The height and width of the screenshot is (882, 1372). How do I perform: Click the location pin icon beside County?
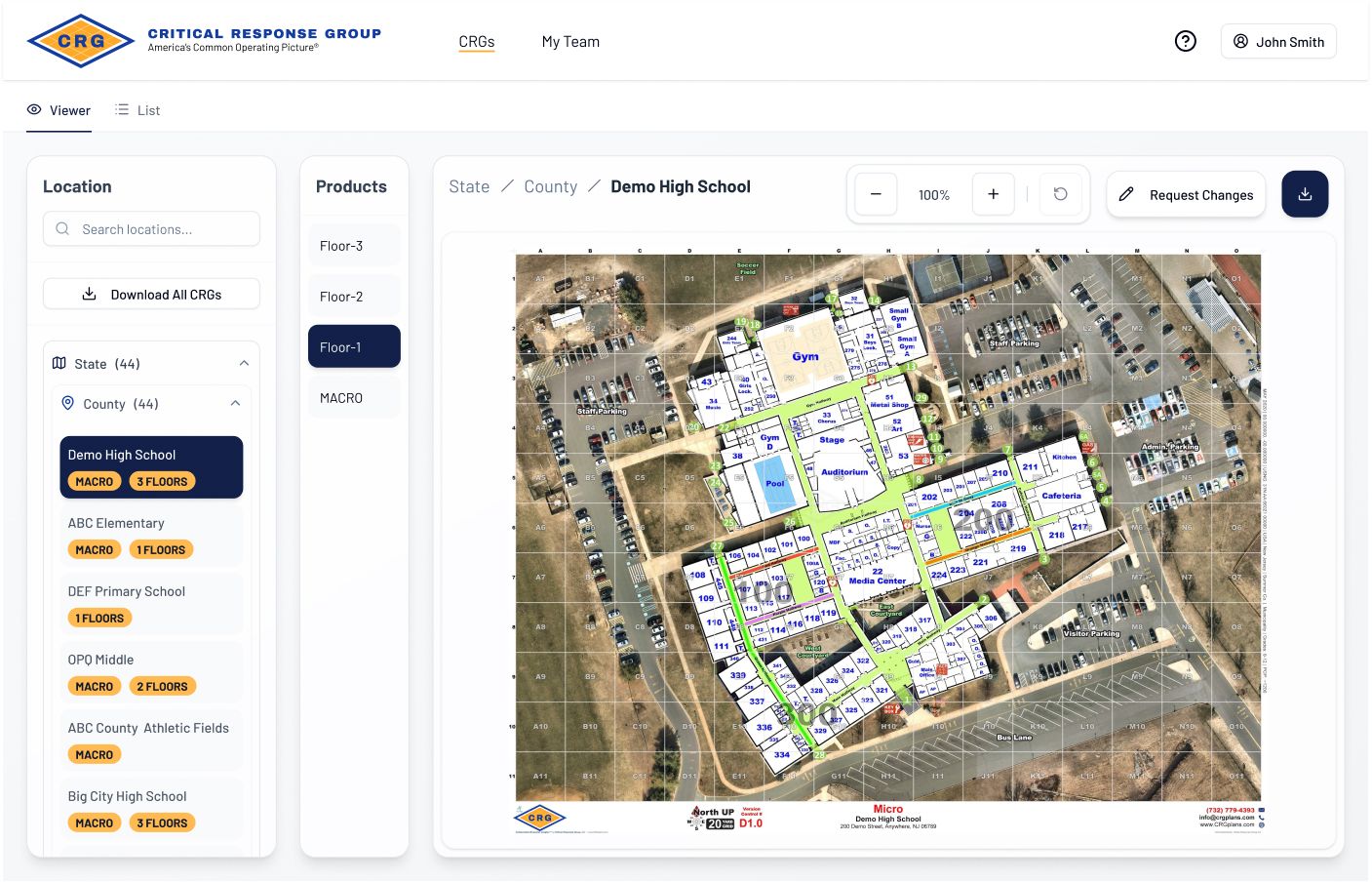click(x=68, y=403)
